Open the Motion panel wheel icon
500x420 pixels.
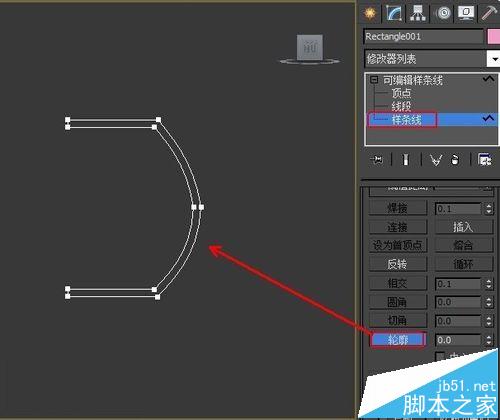443,14
